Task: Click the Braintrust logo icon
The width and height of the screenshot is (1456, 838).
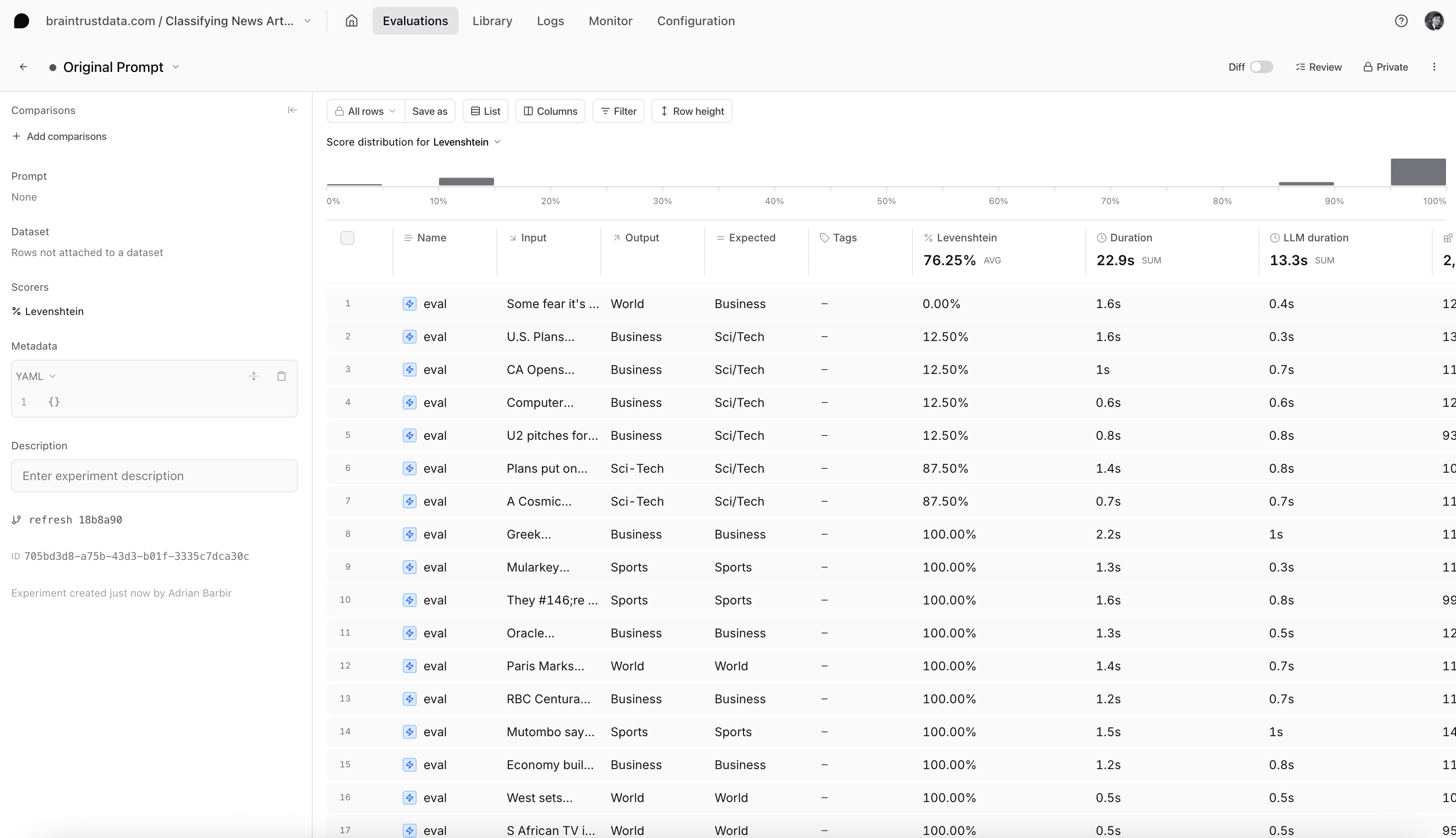Action: point(21,21)
